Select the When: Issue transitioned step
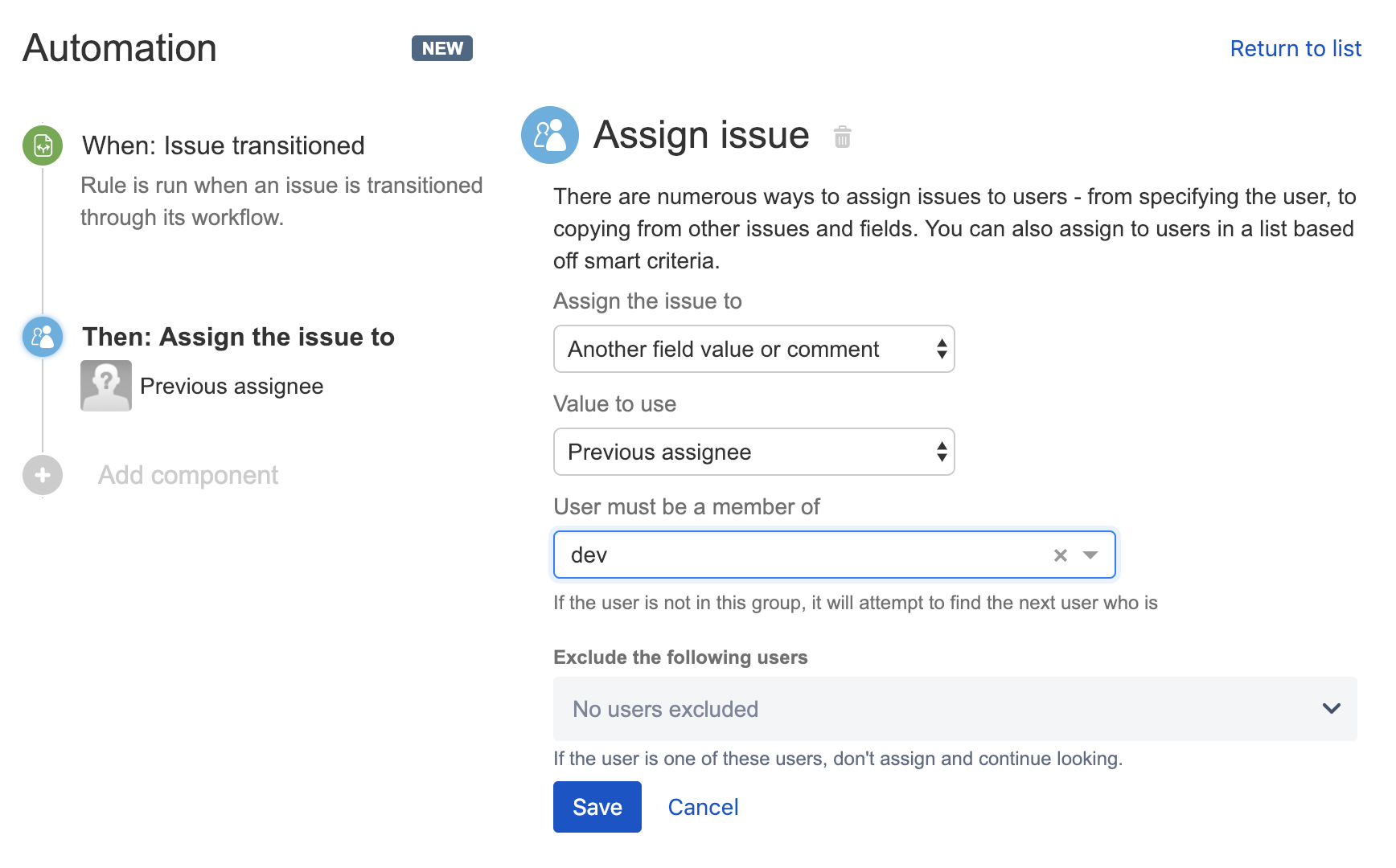Screen dimensions: 1396x868 tap(224, 145)
